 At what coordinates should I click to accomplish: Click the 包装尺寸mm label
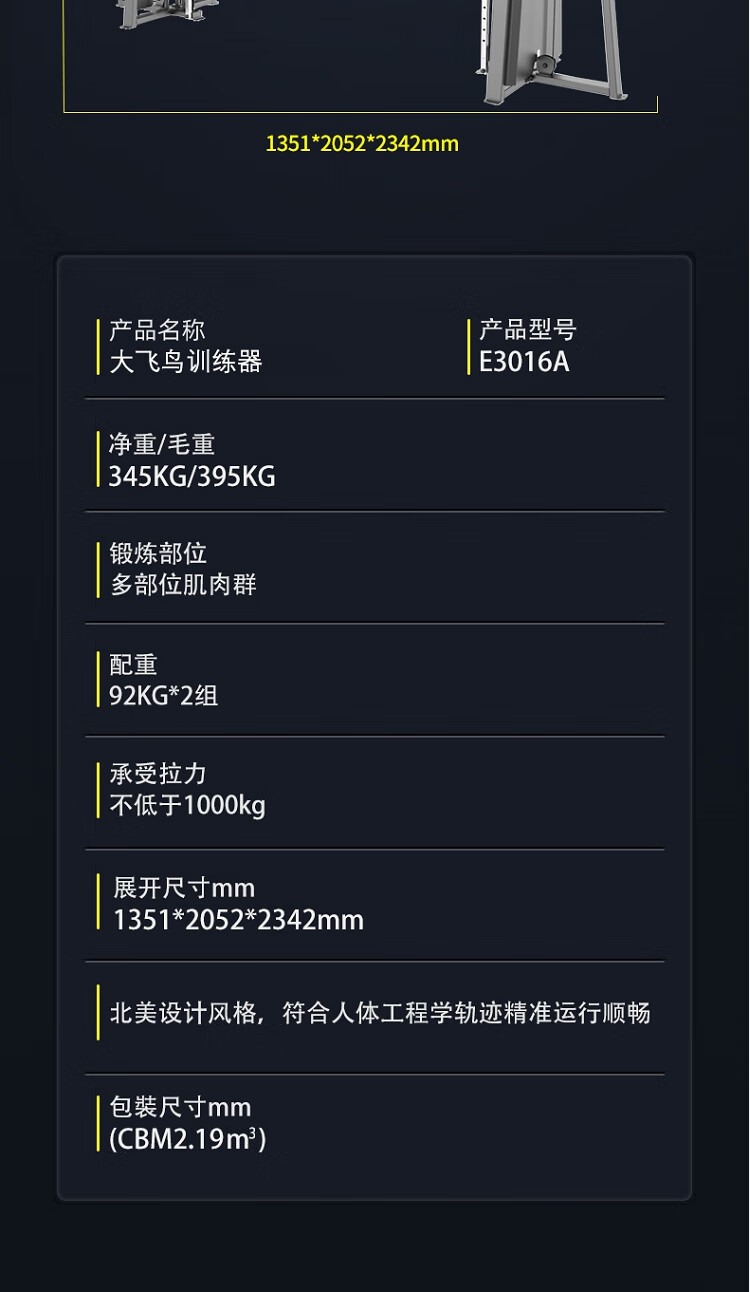180,1107
